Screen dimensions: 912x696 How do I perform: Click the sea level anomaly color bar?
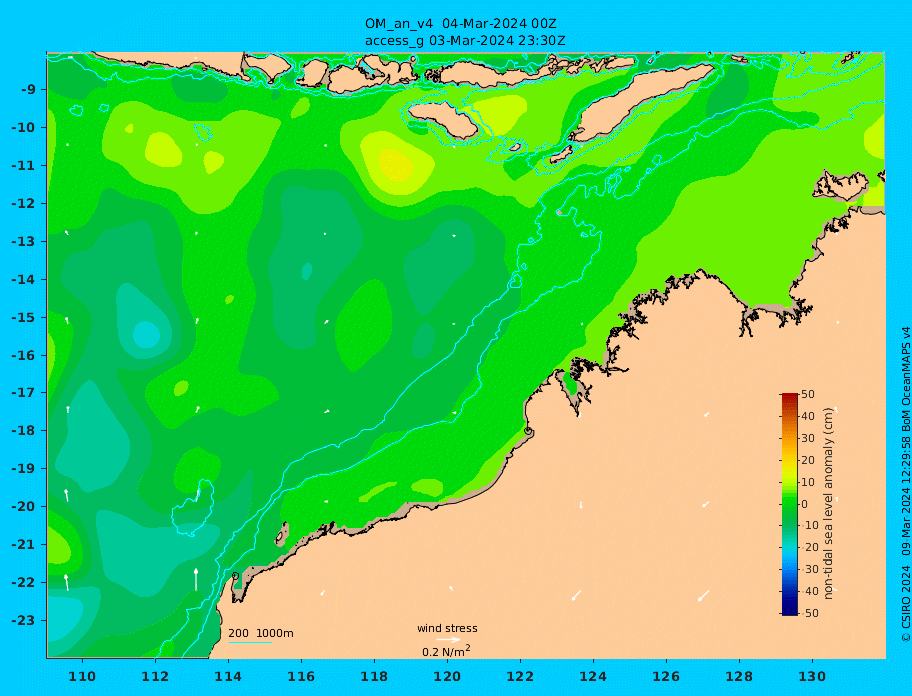click(790, 504)
